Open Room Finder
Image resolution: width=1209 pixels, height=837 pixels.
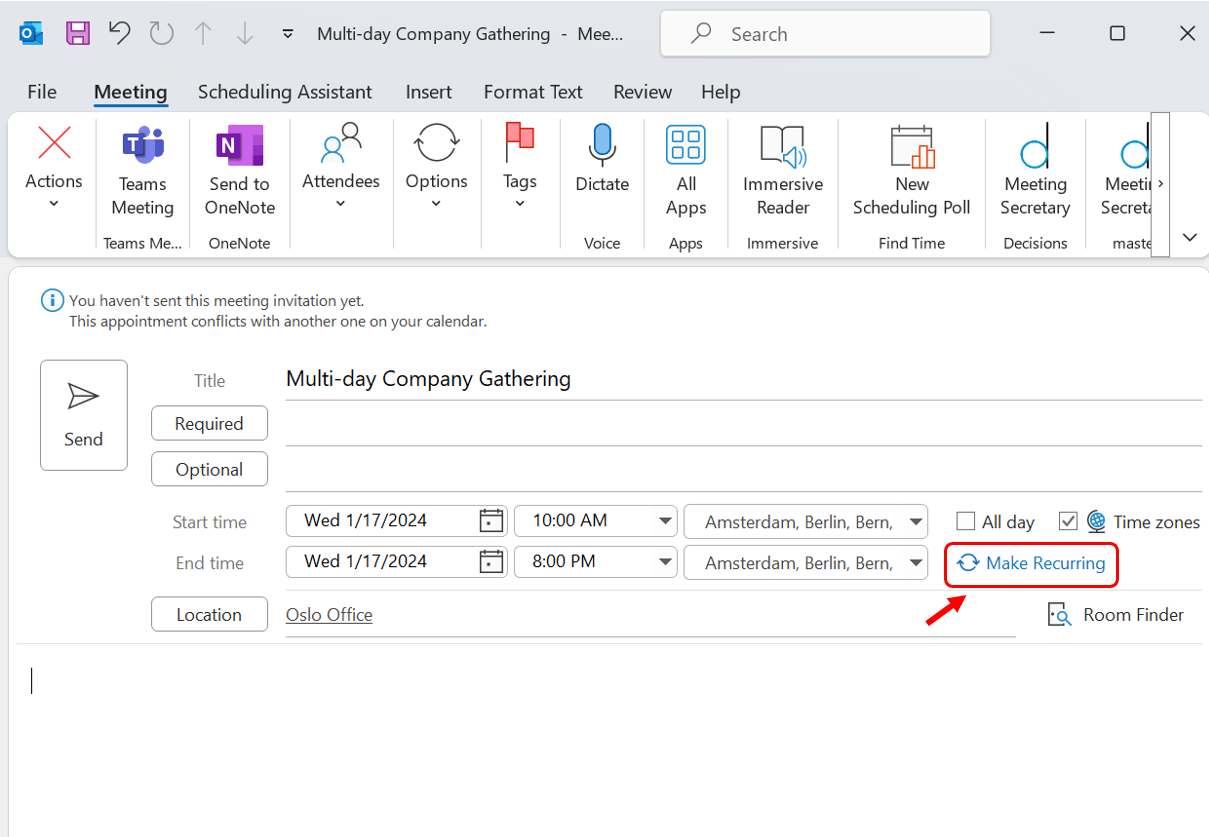(x=1115, y=614)
